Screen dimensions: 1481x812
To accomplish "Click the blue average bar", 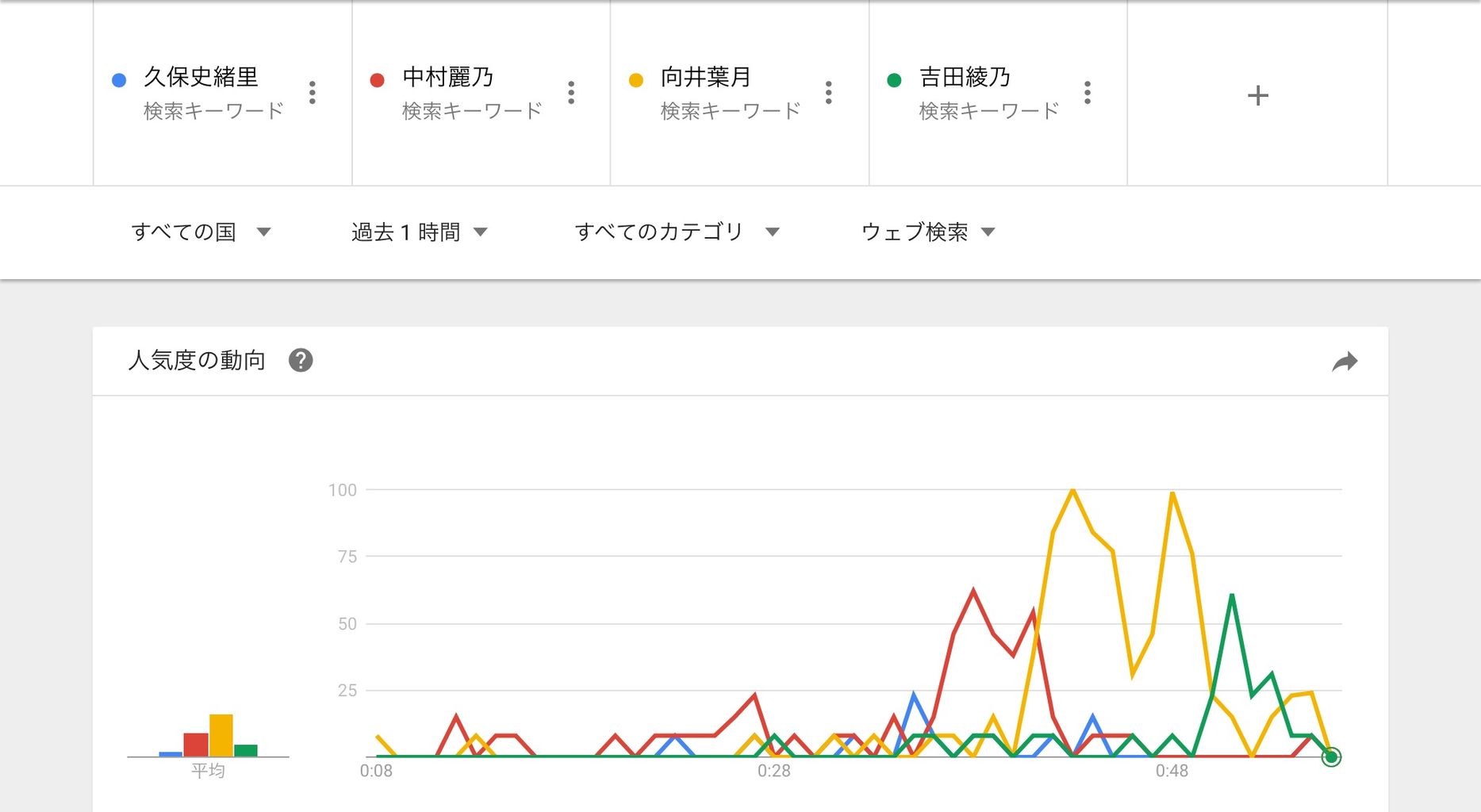I will 171,754.
